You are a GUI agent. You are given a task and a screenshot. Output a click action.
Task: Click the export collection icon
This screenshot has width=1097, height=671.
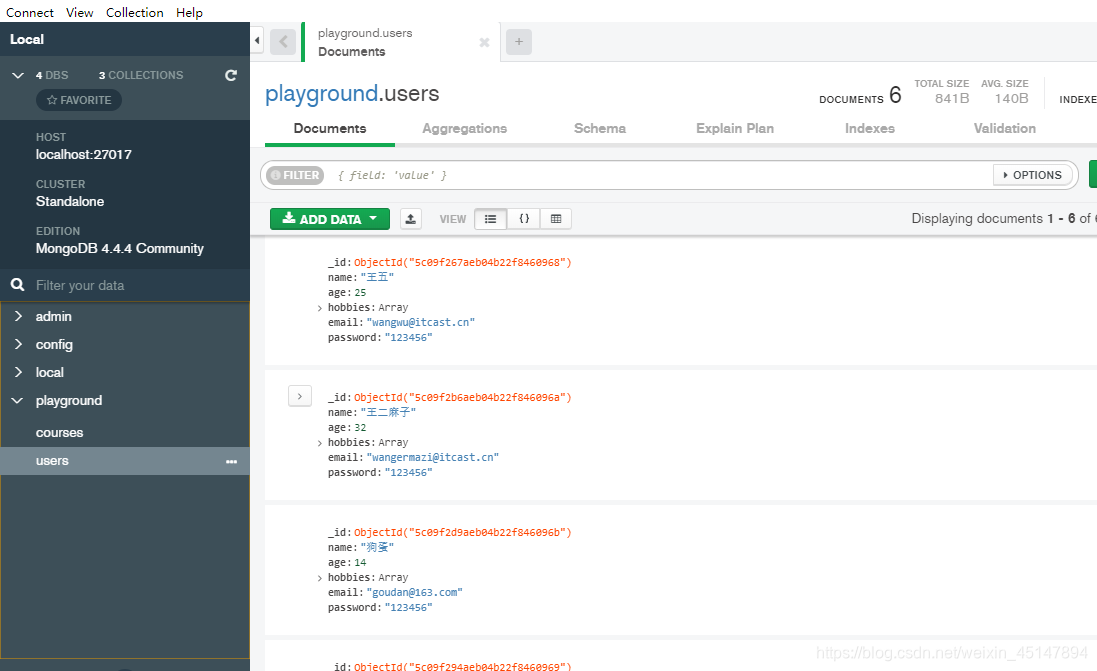tap(411, 219)
